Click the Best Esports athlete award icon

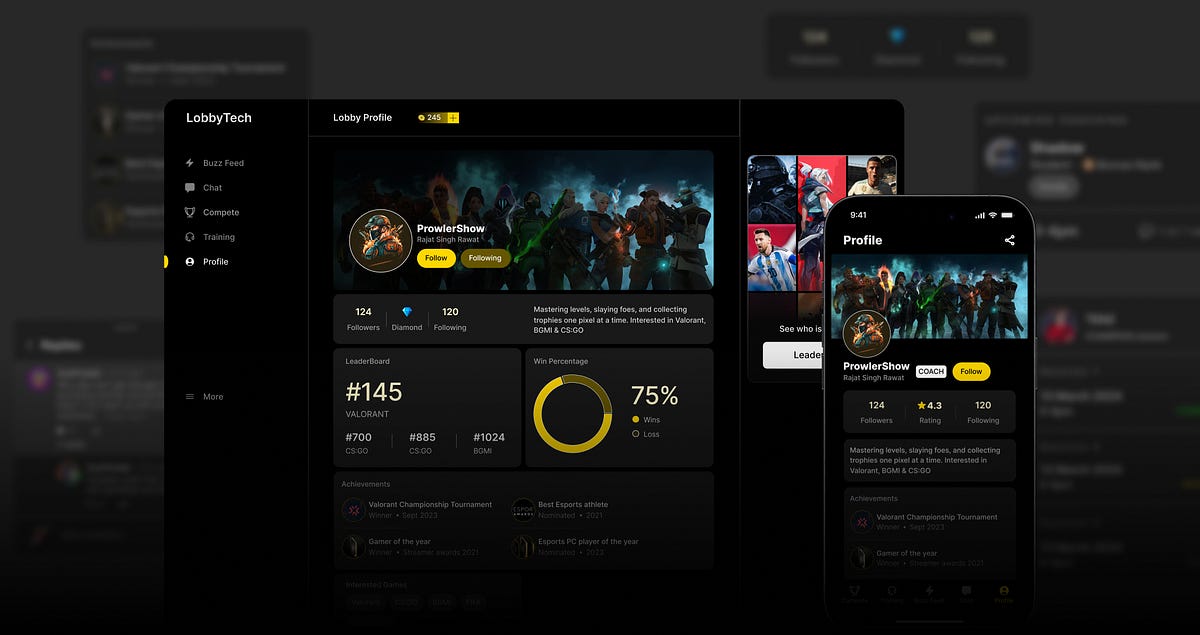point(523,510)
